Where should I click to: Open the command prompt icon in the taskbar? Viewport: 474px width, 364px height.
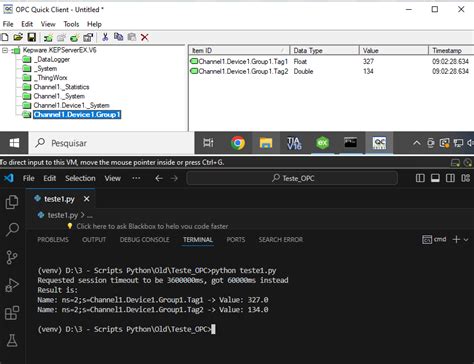tap(351, 143)
